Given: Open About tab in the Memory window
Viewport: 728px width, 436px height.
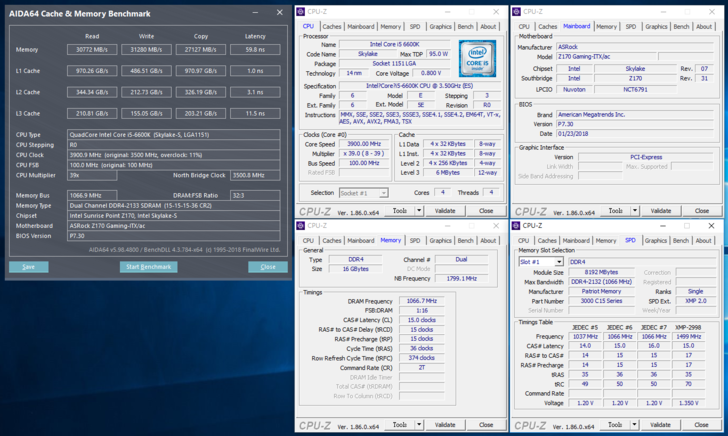Looking at the screenshot, I should coord(488,241).
